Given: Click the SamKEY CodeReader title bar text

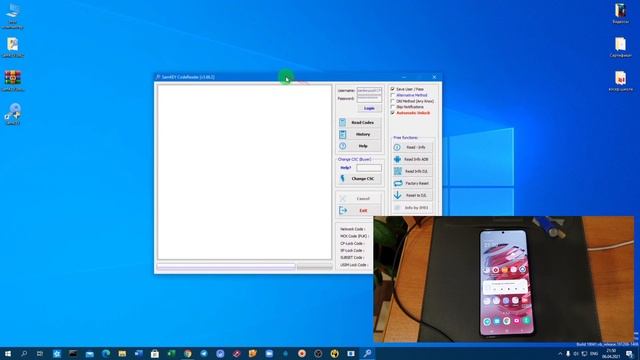Looking at the screenshot, I should pyautogui.click(x=188, y=77).
